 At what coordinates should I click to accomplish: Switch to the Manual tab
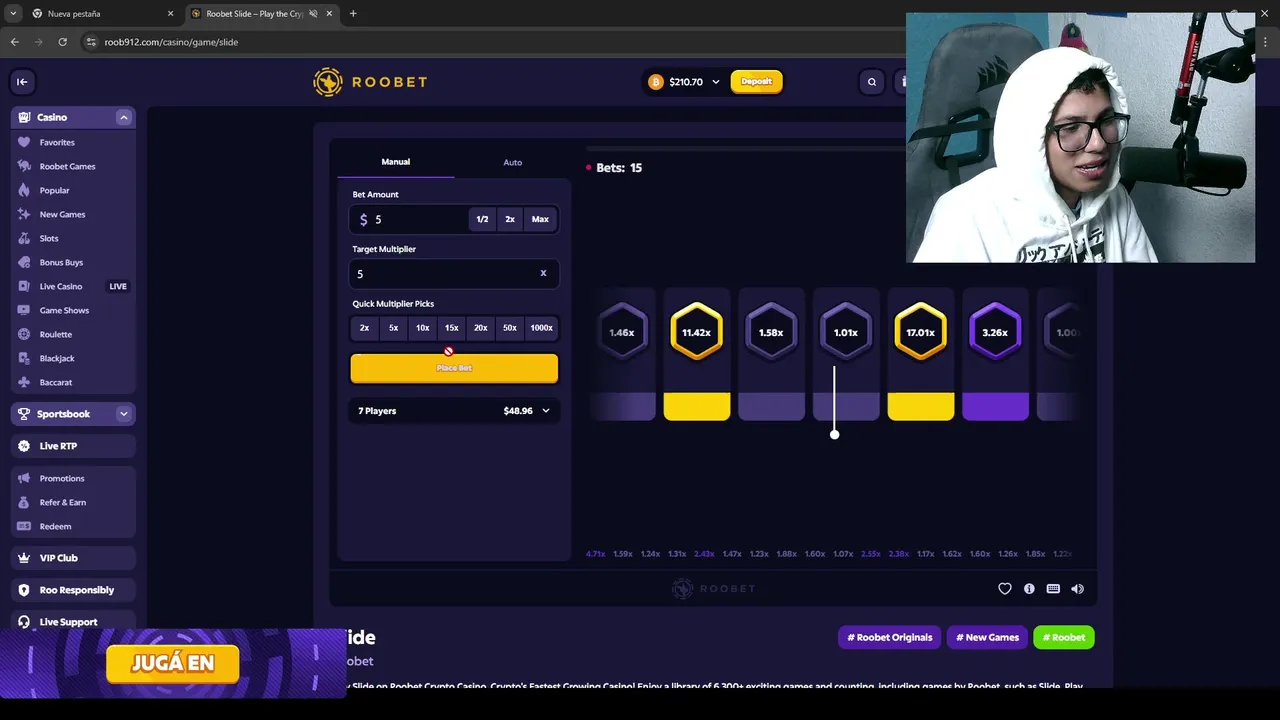coord(396,162)
